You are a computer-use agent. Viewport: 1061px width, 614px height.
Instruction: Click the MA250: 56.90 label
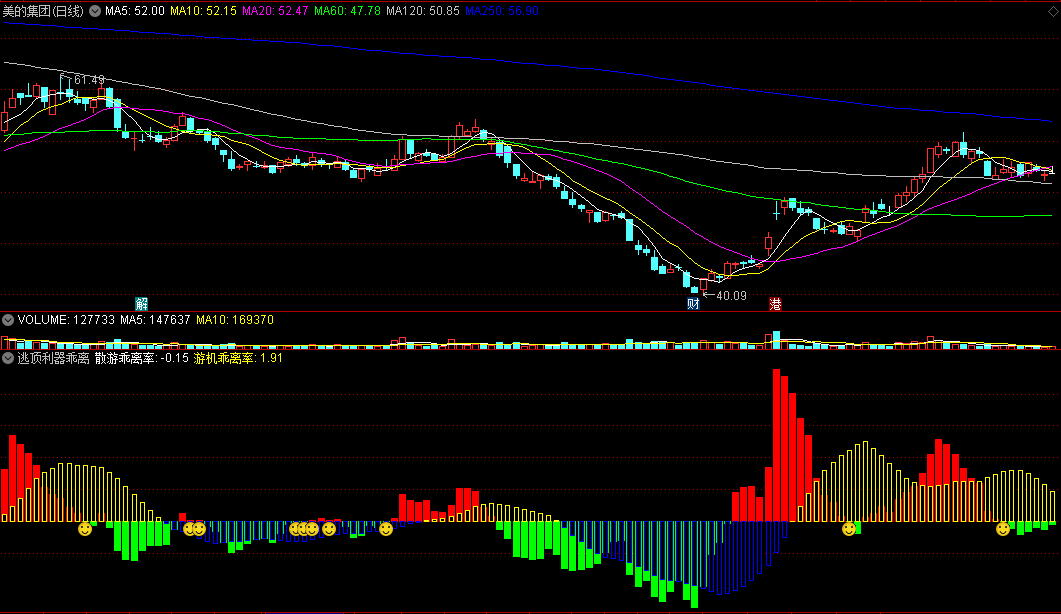click(502, 11)
